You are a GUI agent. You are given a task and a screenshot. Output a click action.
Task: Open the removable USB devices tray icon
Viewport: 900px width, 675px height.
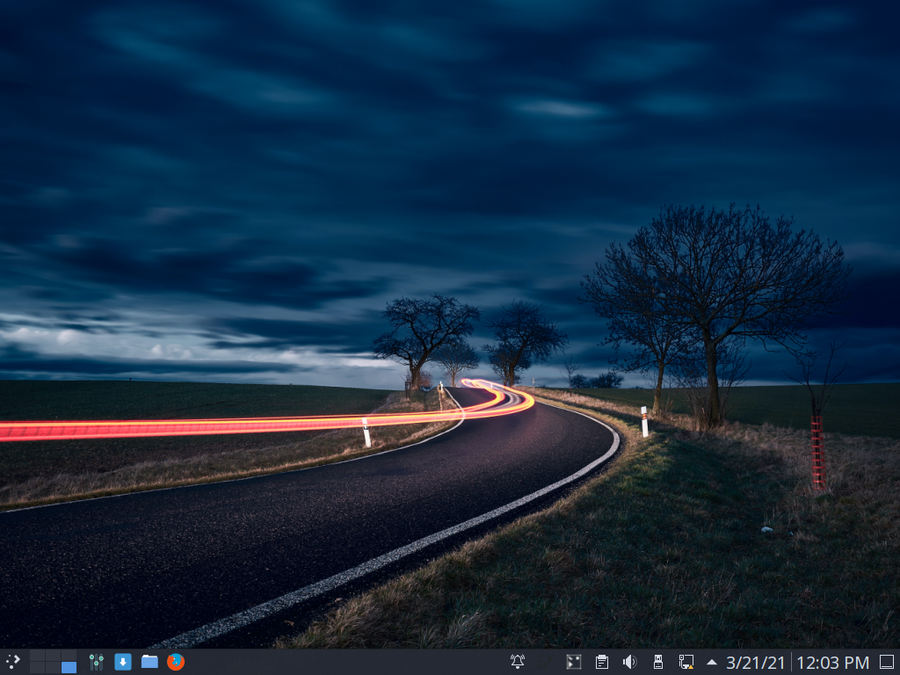[x=658, y=662]
